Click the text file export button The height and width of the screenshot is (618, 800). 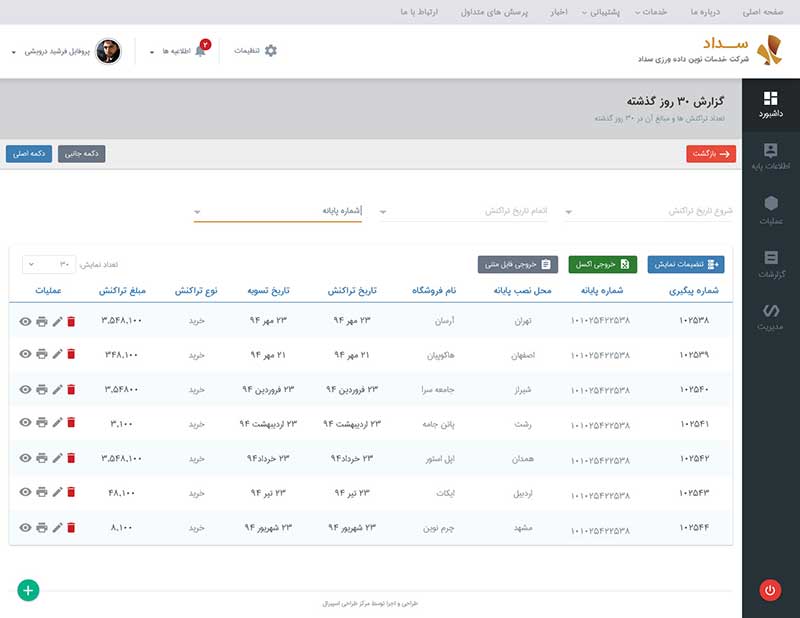[x=518, y=264]
